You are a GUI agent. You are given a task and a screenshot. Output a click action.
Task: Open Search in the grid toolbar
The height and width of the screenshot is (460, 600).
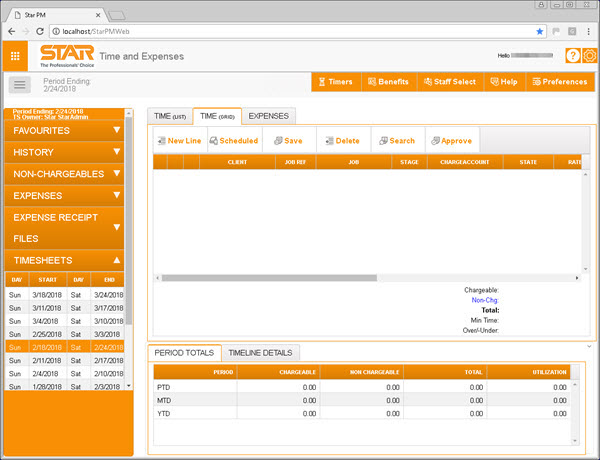397,141
